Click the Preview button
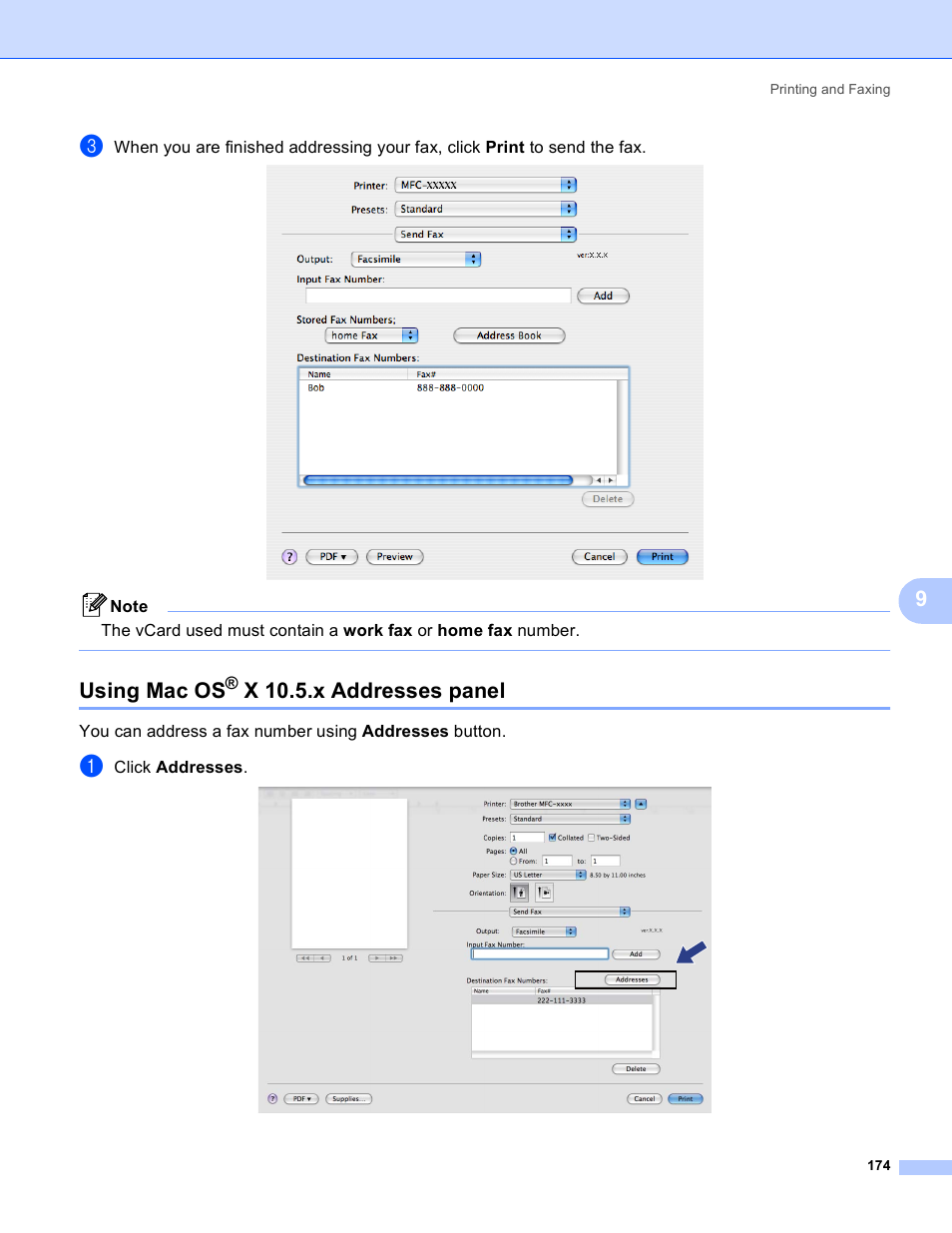The height and width of the screenshot is (1233, 952). click(395, 557)
